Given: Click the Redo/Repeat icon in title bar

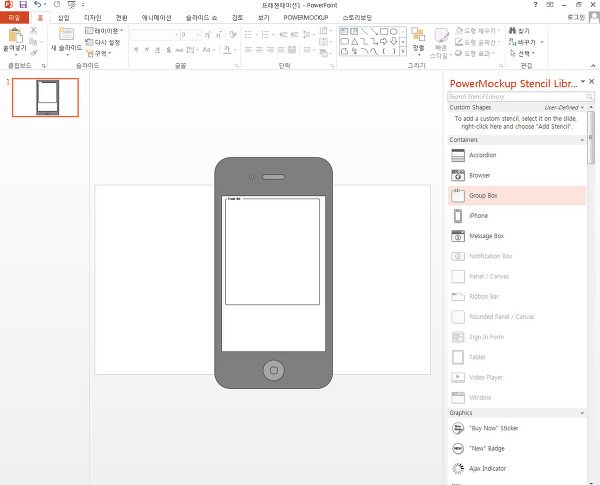Looking at the screenshot, I should click(x=57, y=5).
